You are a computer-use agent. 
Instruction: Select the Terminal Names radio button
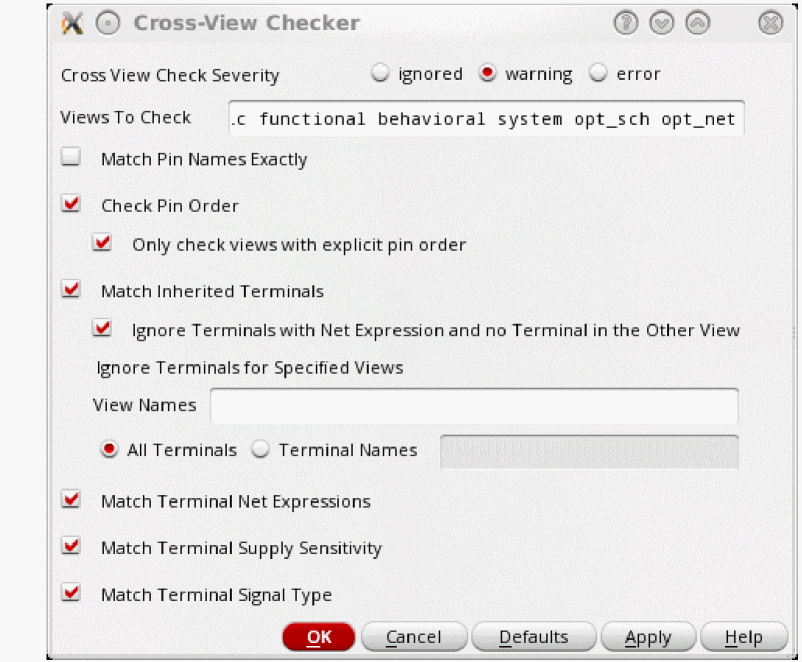(x=260, y=449)
